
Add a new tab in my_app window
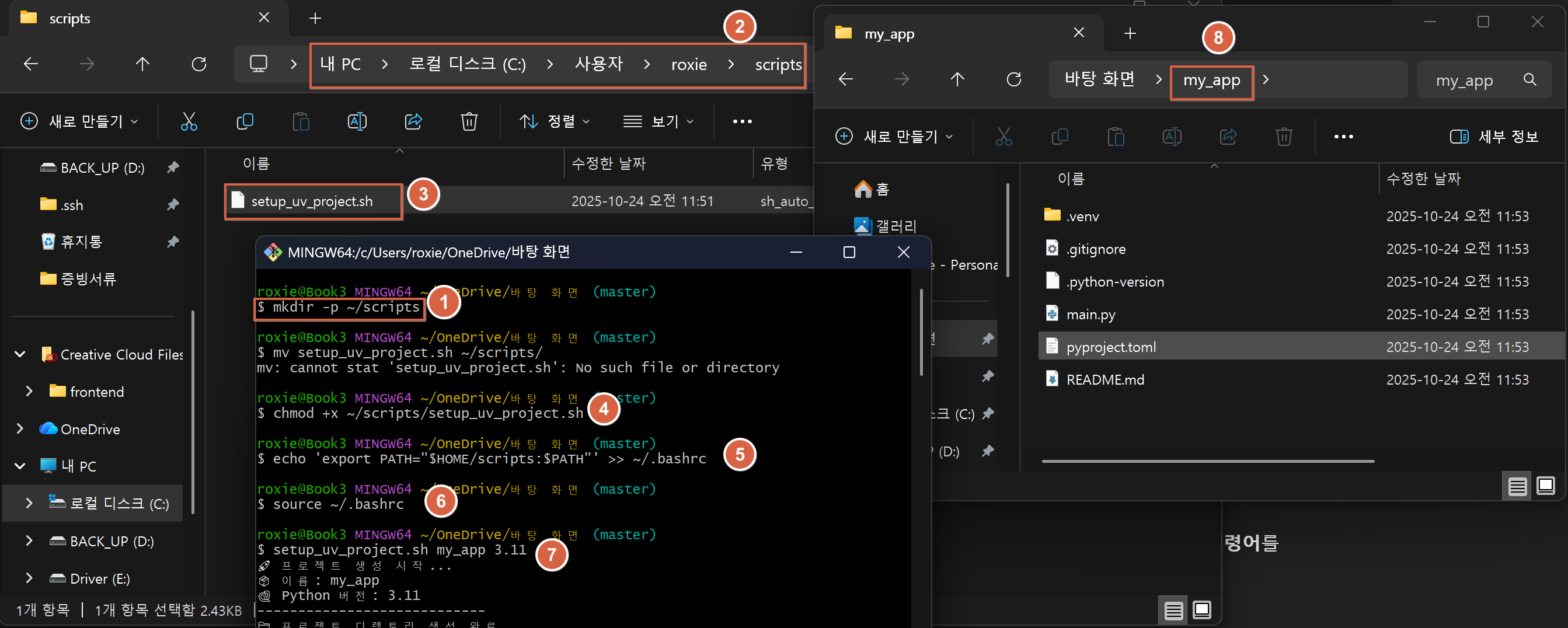pos(1130,33)
